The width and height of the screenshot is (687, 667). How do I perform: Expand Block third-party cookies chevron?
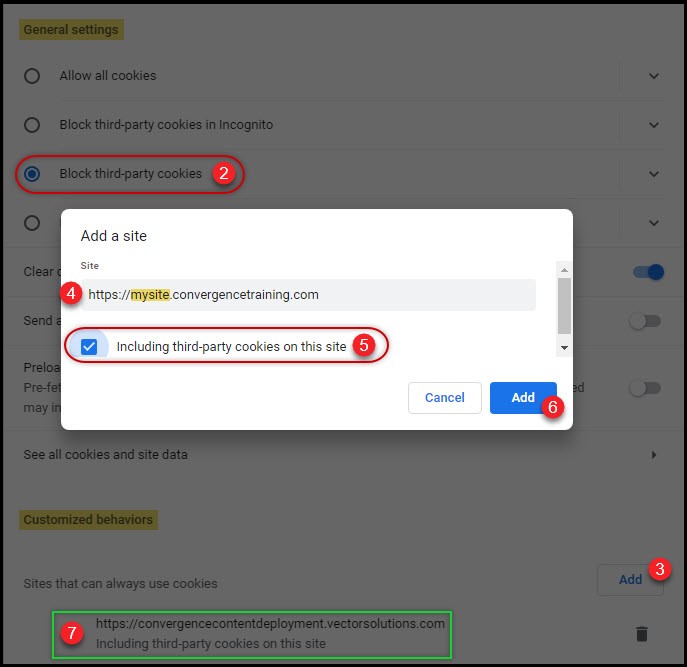point(654,174)
